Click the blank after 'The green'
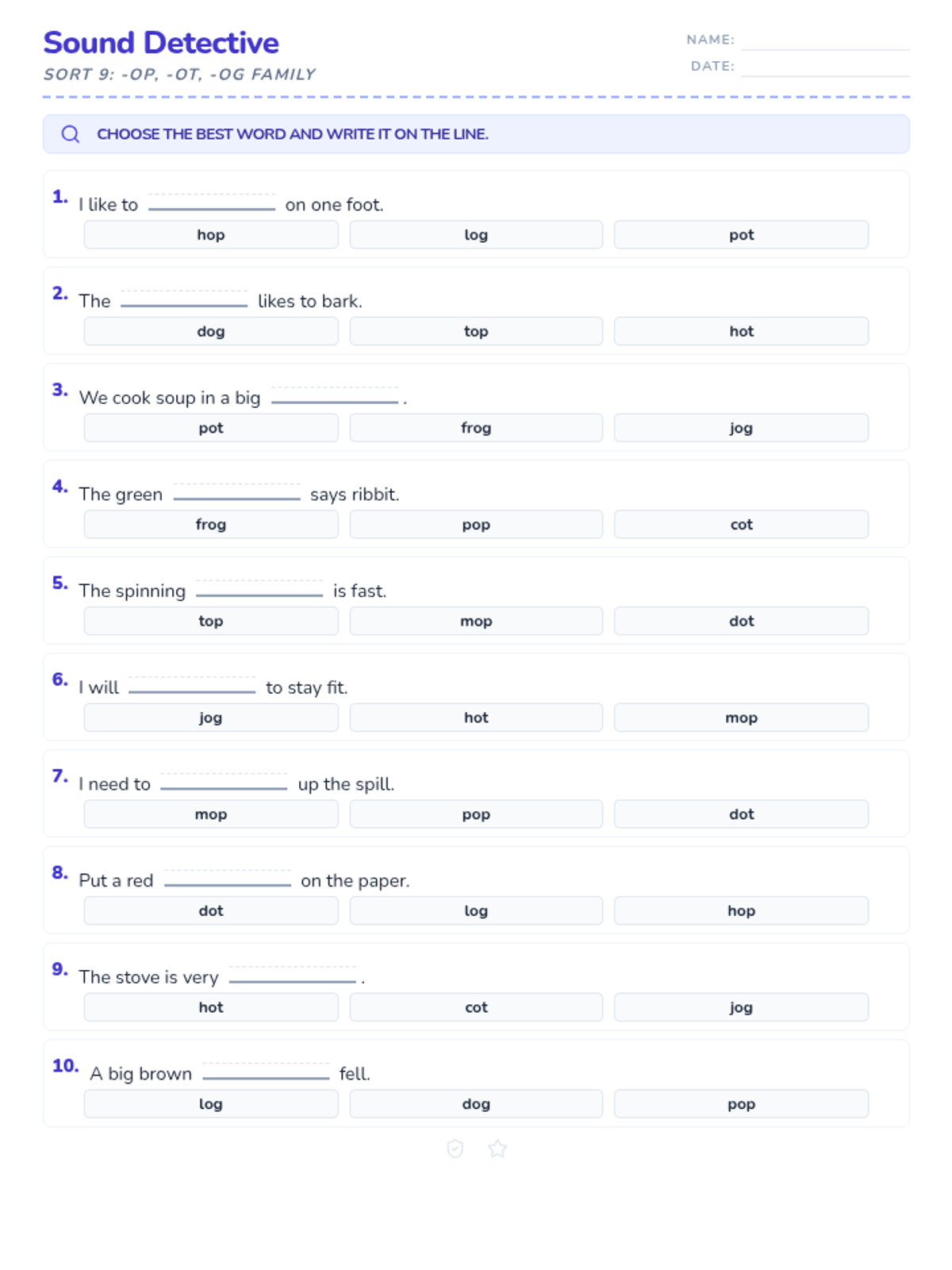Viewport: 952px width, 1270px height. [x=236, y=493]
